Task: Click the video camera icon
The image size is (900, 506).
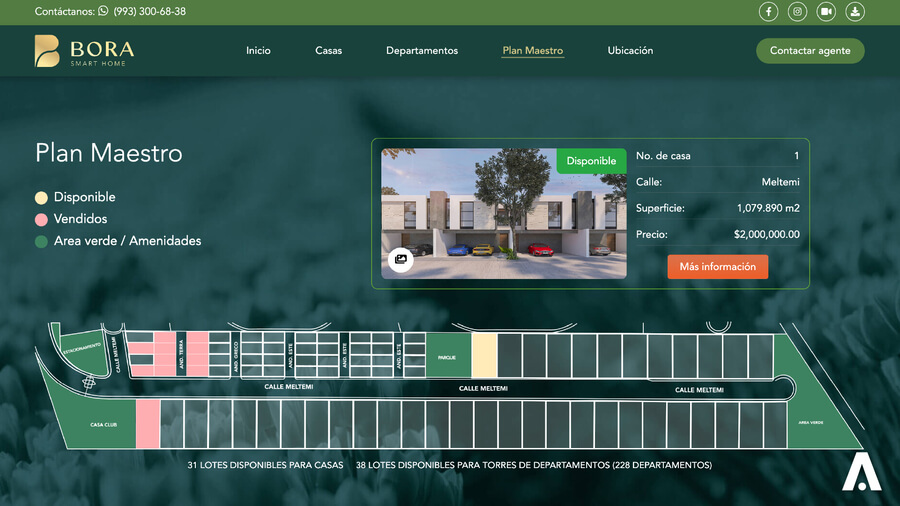Action: (x=826, y=12)
